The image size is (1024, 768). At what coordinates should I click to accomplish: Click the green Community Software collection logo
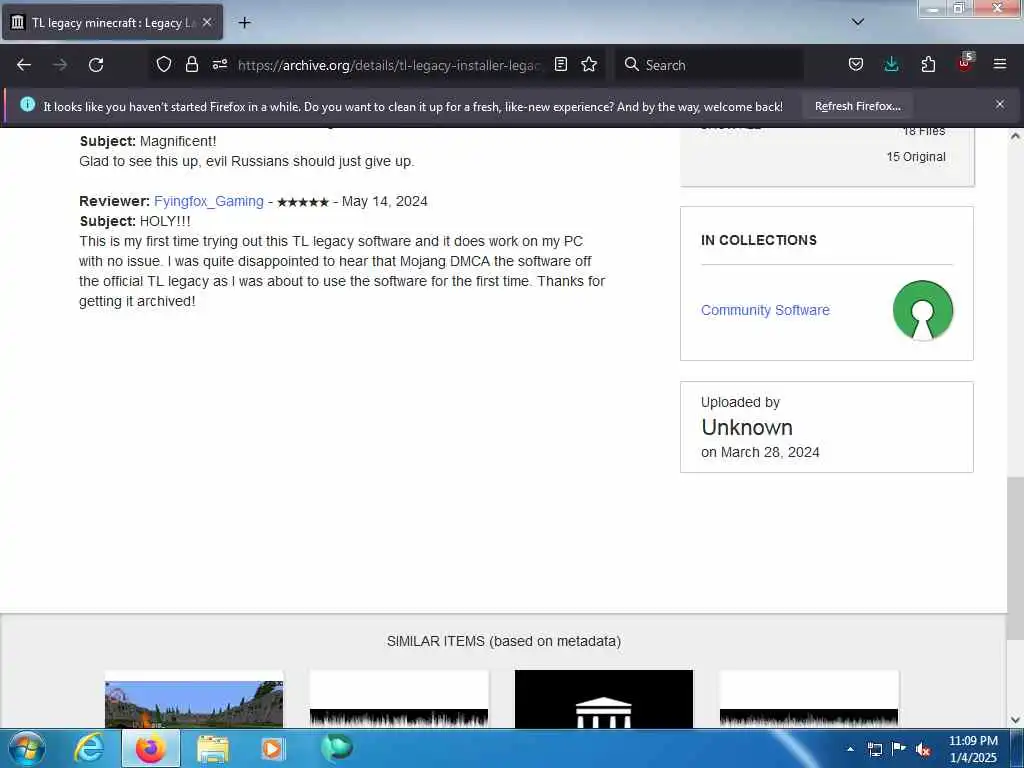[923, 310]
